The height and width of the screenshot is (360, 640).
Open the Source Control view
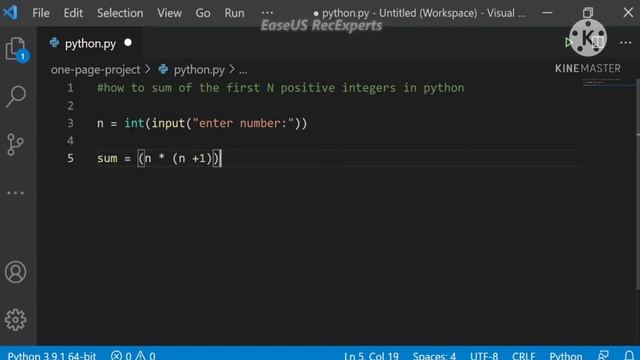(x=16, y=144)
